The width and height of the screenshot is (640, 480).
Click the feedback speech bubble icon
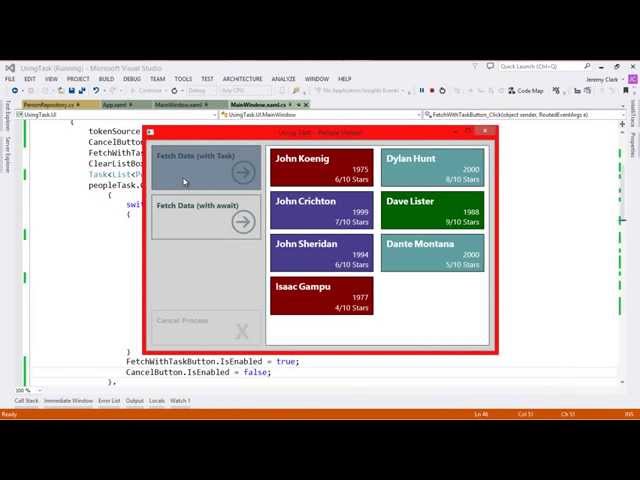[490, 66]
